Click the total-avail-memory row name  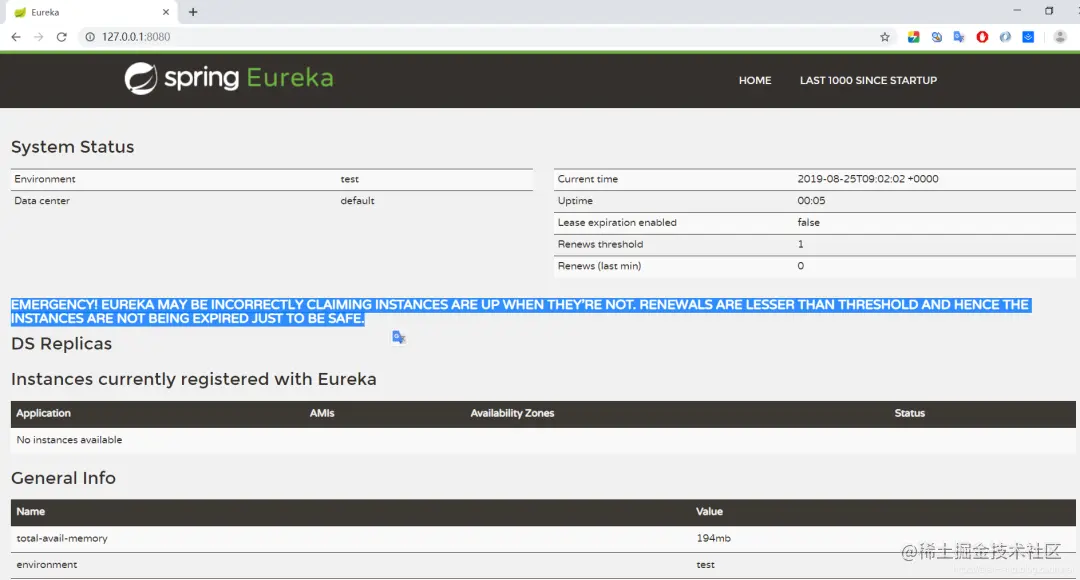coord(62,539)
